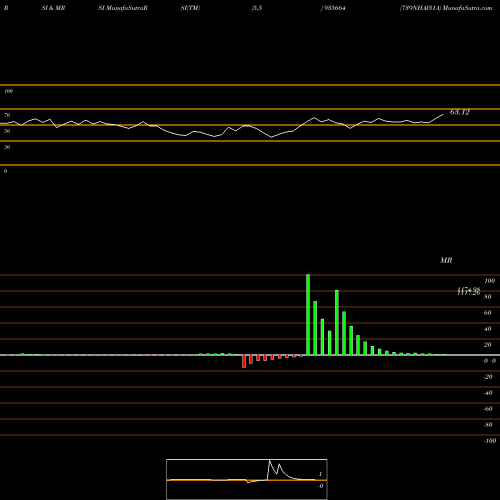Click the 'SI MunafaSutraR' header label
Screen dimensions: 500x500
pos(123,8)
